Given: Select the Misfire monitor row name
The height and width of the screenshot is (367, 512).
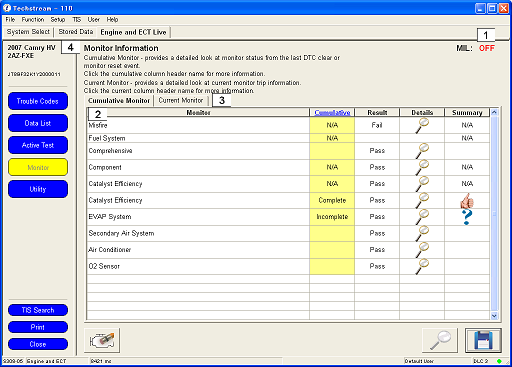Looking at the screenshot, I should pyautogui.click(x=98, y=125).
